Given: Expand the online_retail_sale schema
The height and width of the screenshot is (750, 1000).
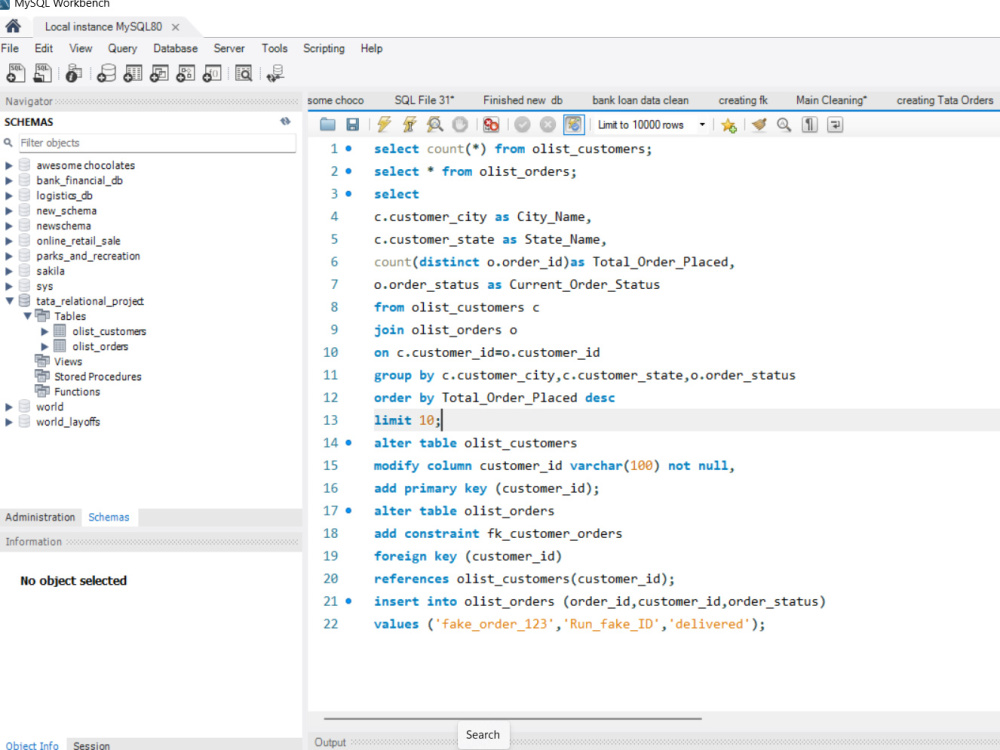Looking at the screenshot, I should click(9, 241).
